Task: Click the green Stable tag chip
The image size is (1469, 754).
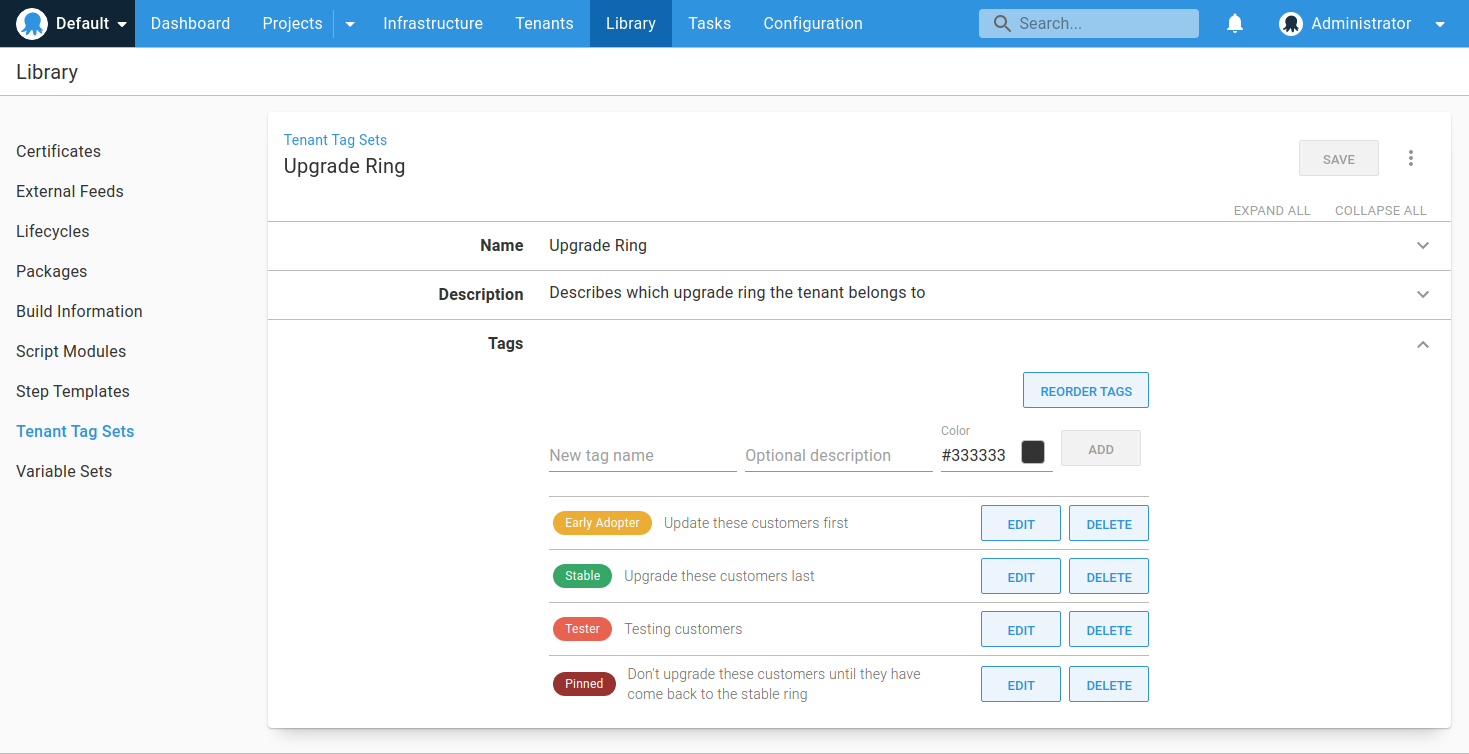Action: point(582,576)
